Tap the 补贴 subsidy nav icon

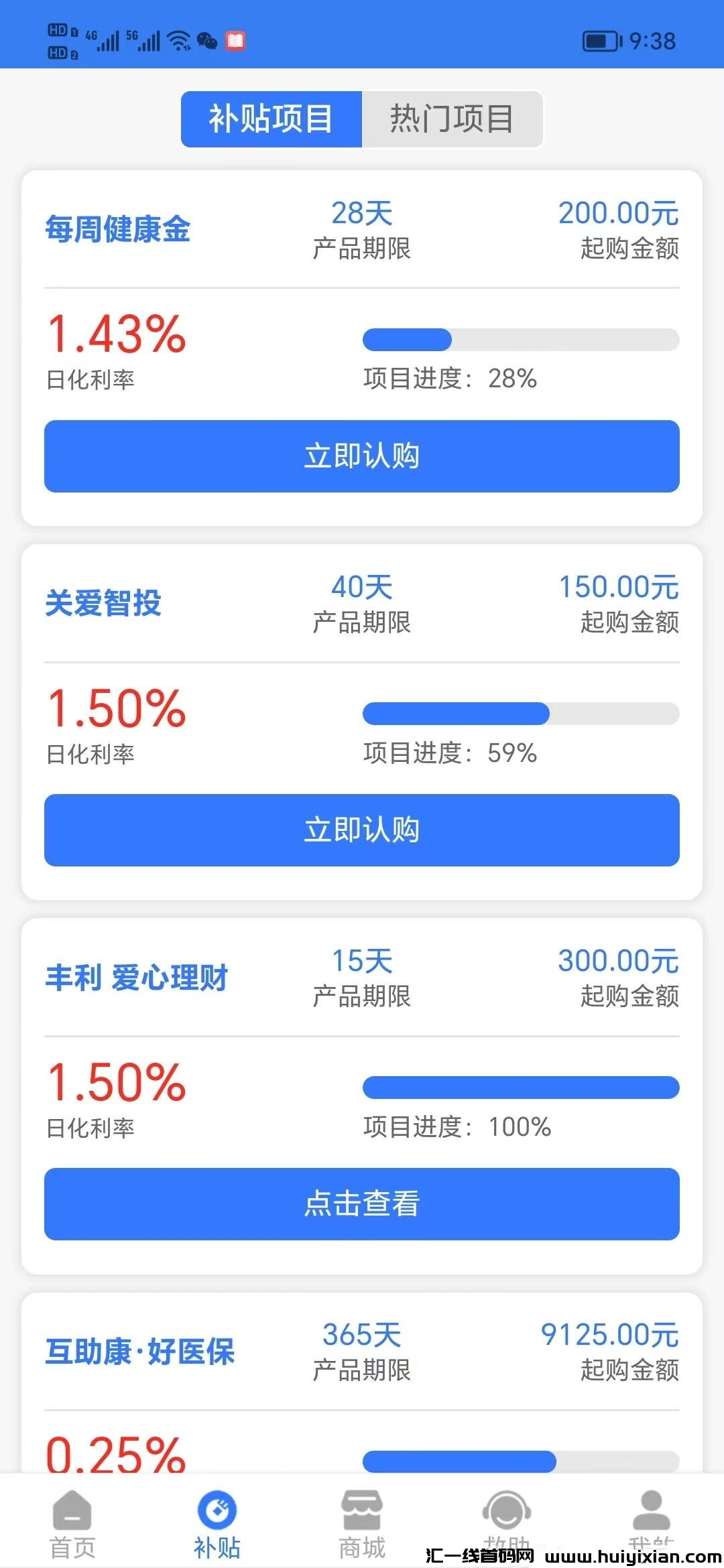pos(217,1510)
